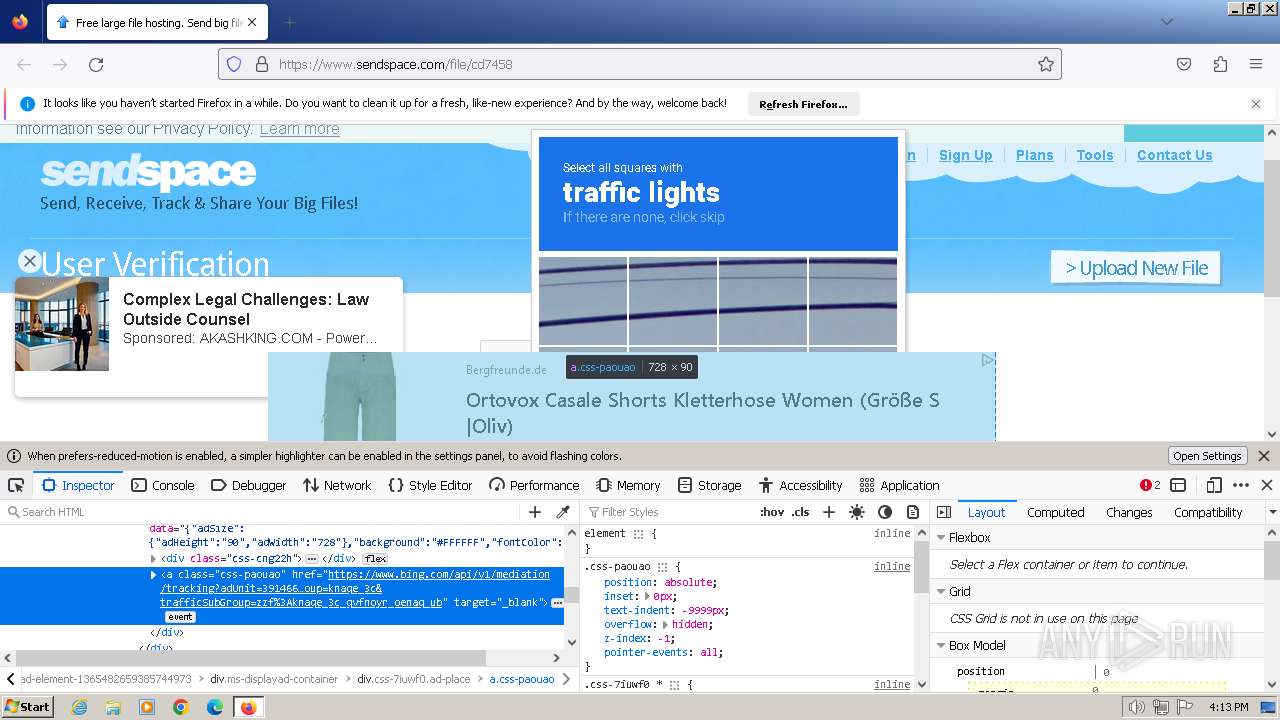
Task: Click the Filter Styles field
Action: coord(668,512)
